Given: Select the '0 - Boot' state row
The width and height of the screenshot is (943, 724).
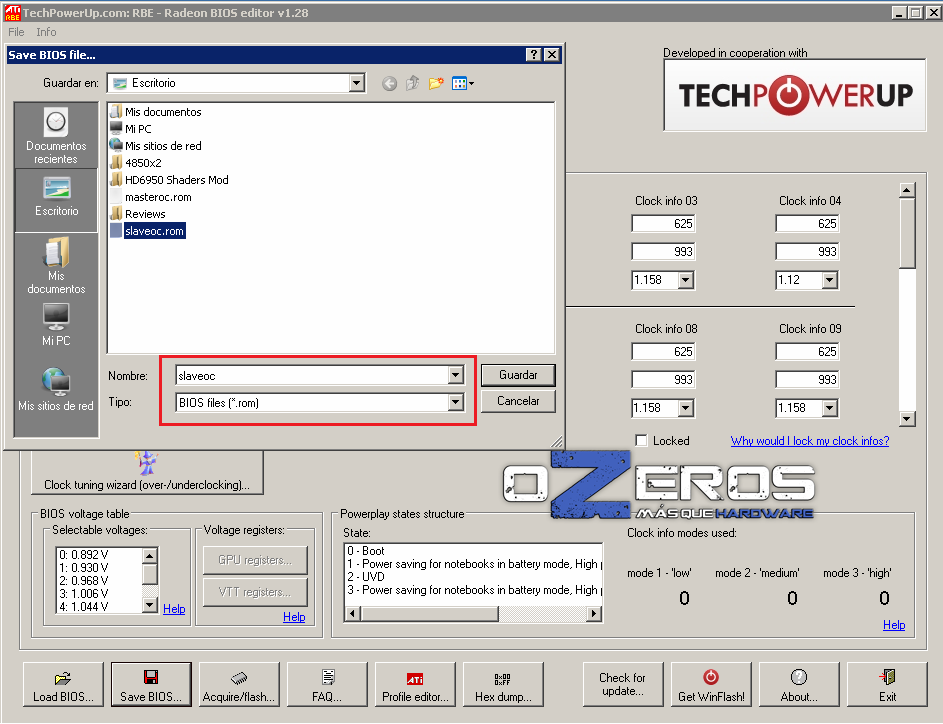Looking at the screenshot, I should [x=366, y=551].
